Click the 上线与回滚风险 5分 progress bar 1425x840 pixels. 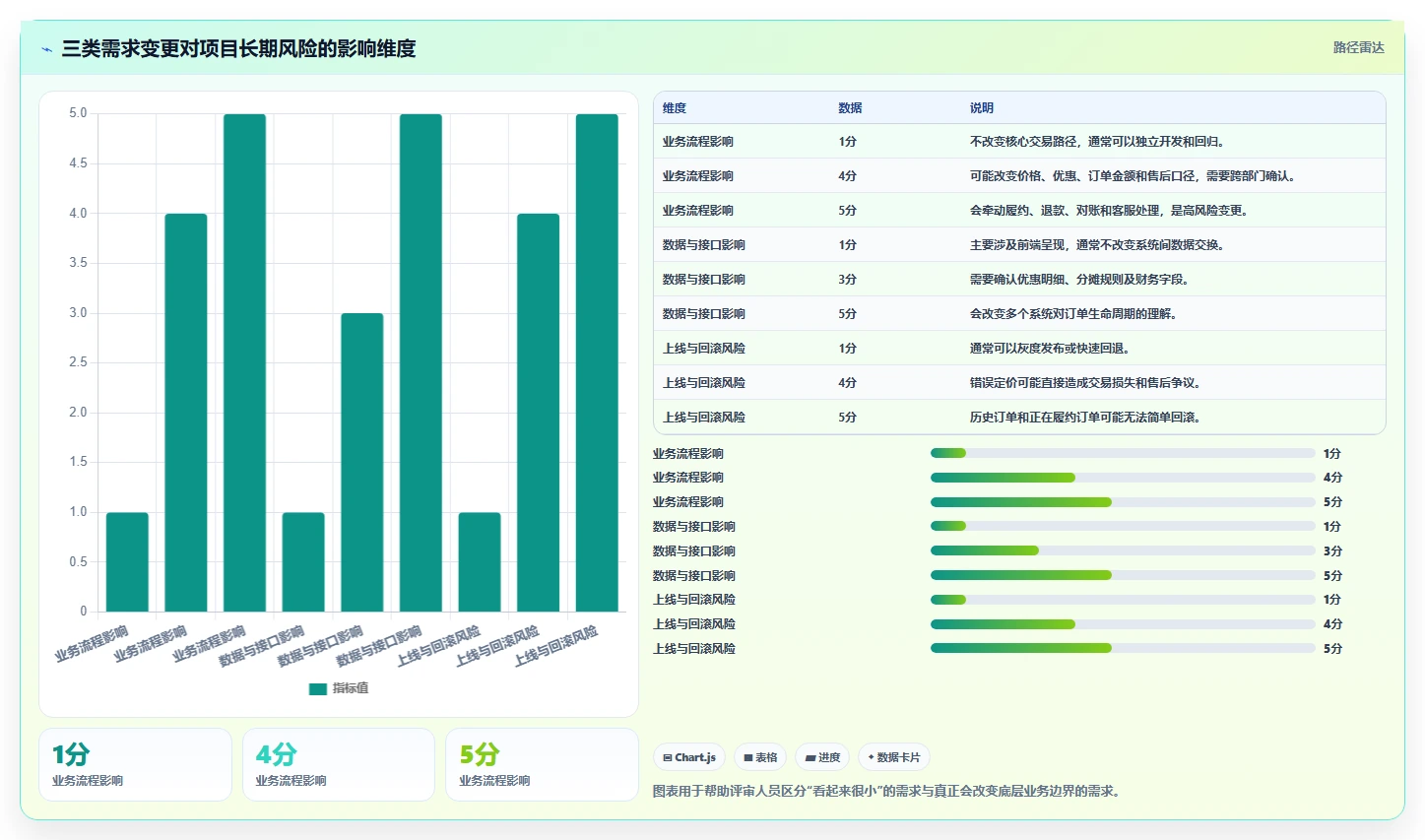coord(1123,648)
